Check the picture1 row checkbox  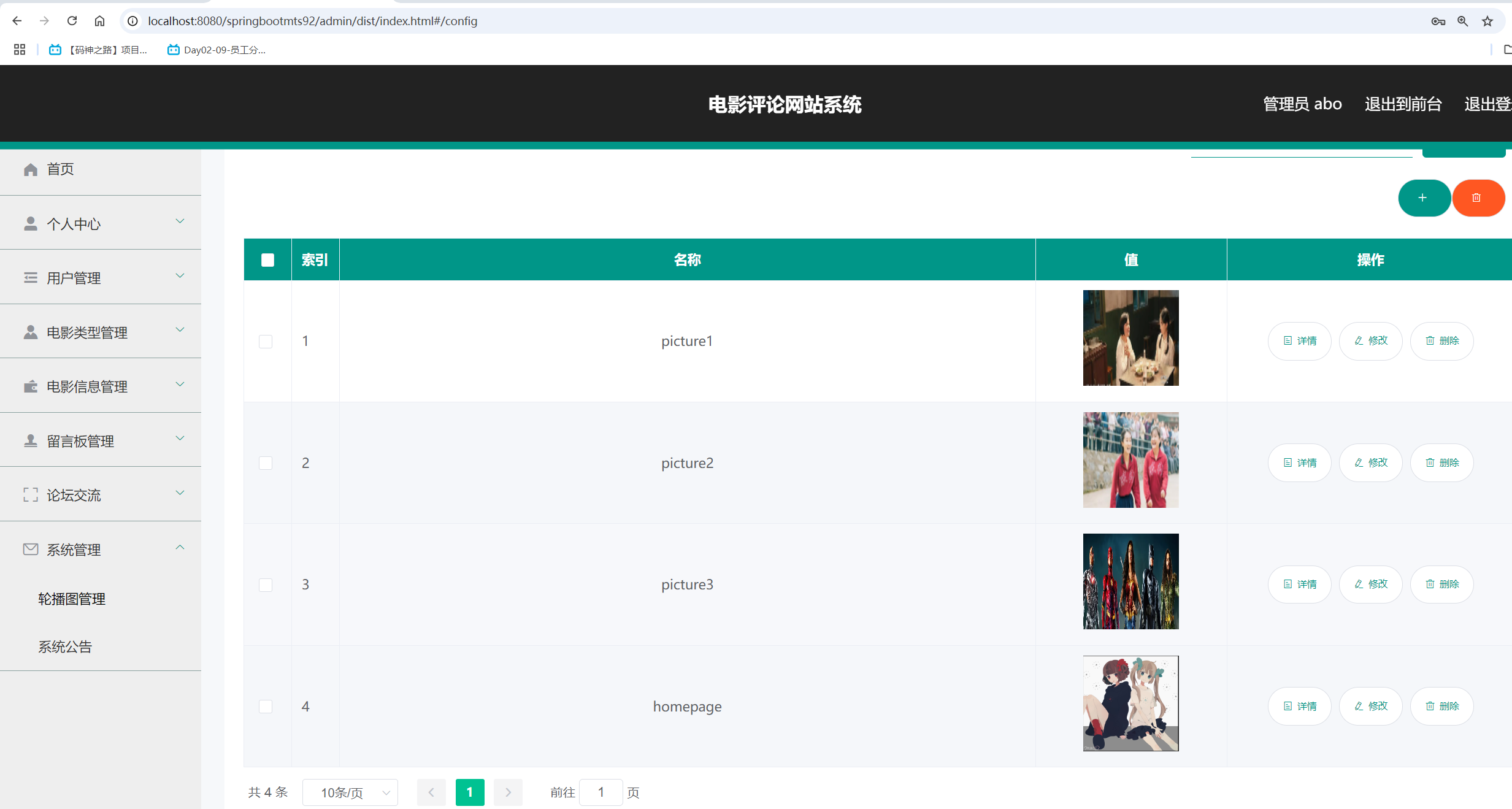pos(266,342)
